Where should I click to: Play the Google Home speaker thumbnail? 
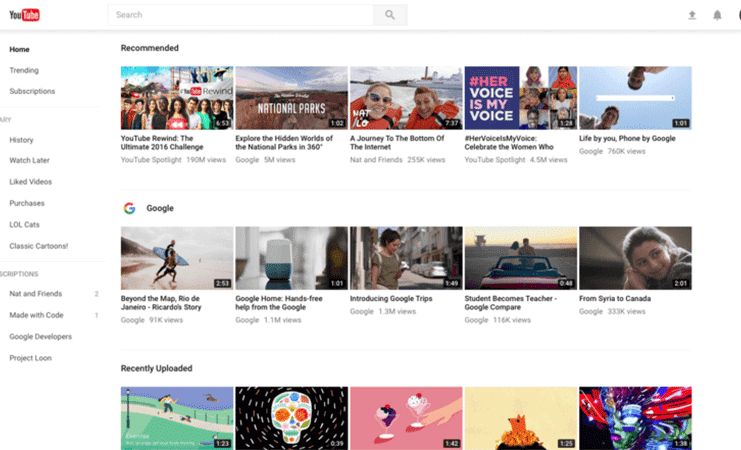[x=292, y=258]
